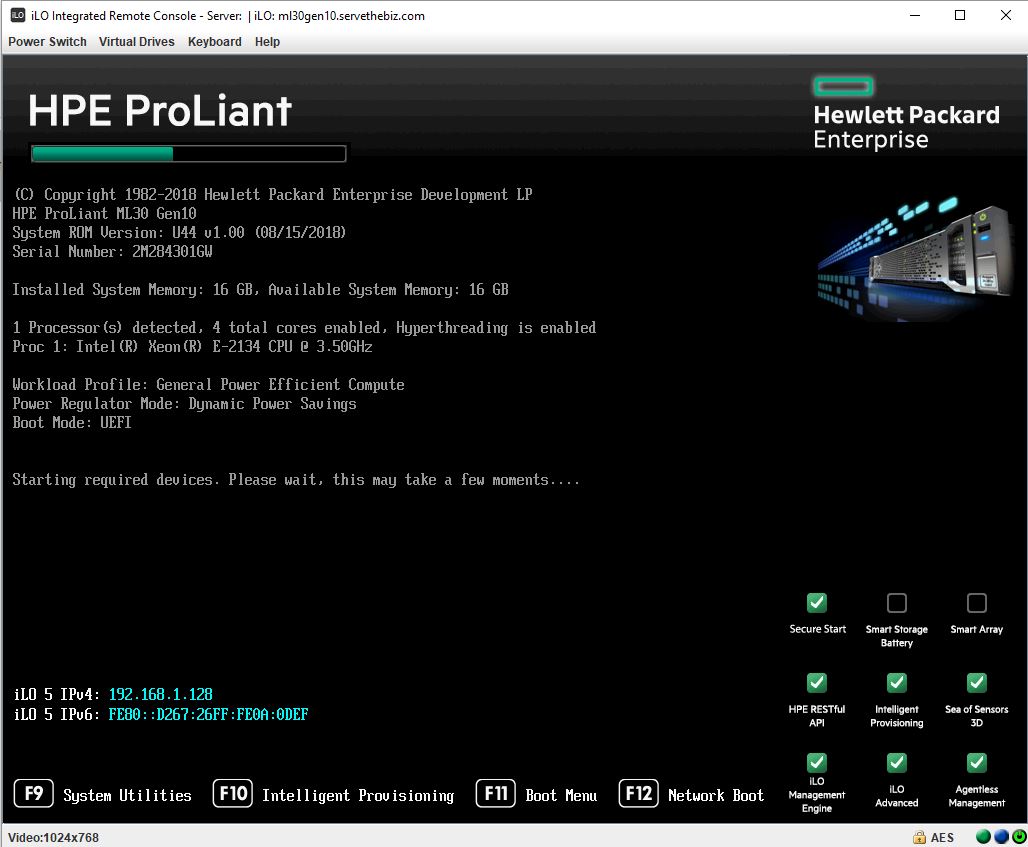Open the Virtual Drives menu
Viewport: 1028px width, 847px height.
136,42
